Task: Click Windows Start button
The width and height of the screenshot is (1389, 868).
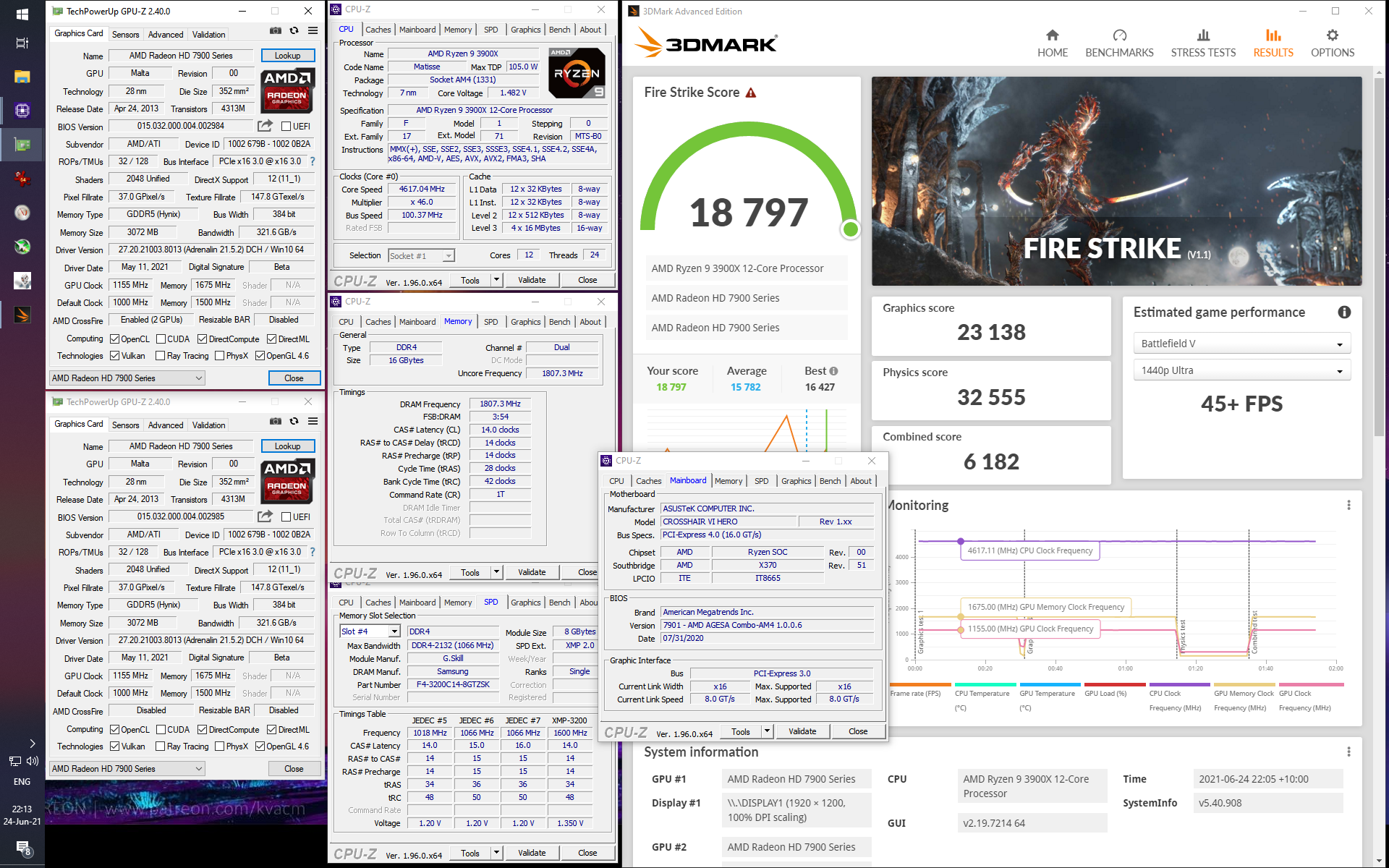Action: click(22, 13)
